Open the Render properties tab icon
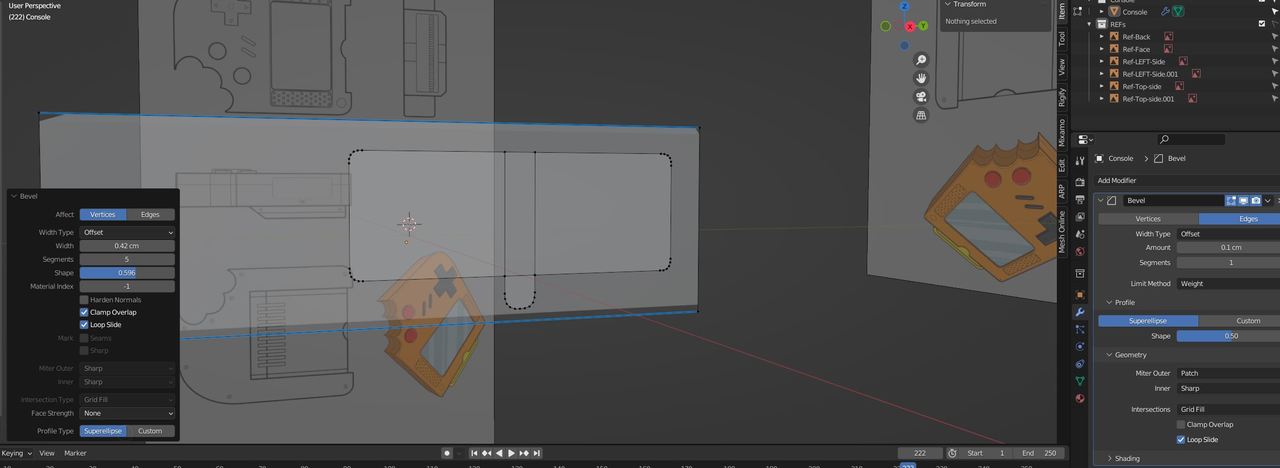Viewport: 1280px width, 468px height. coord(1079,182)
